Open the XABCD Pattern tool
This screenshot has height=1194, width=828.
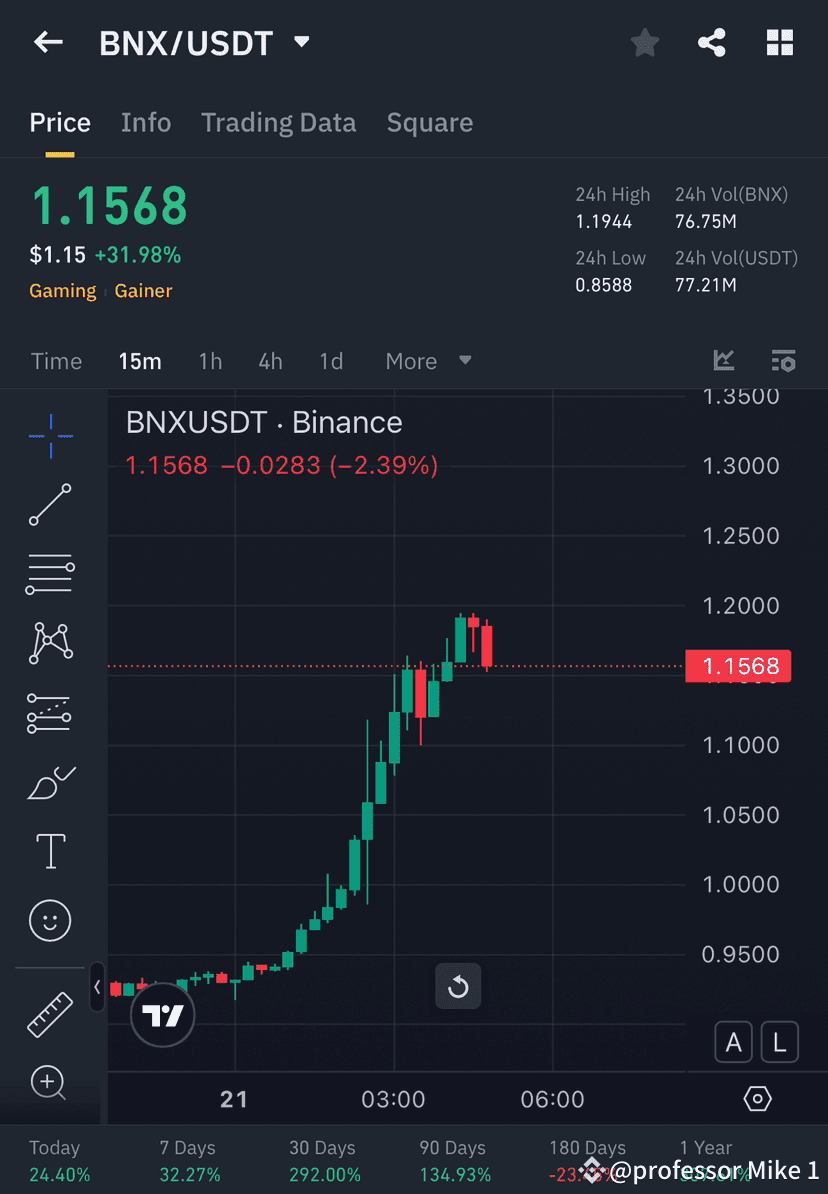click(50, 643)
